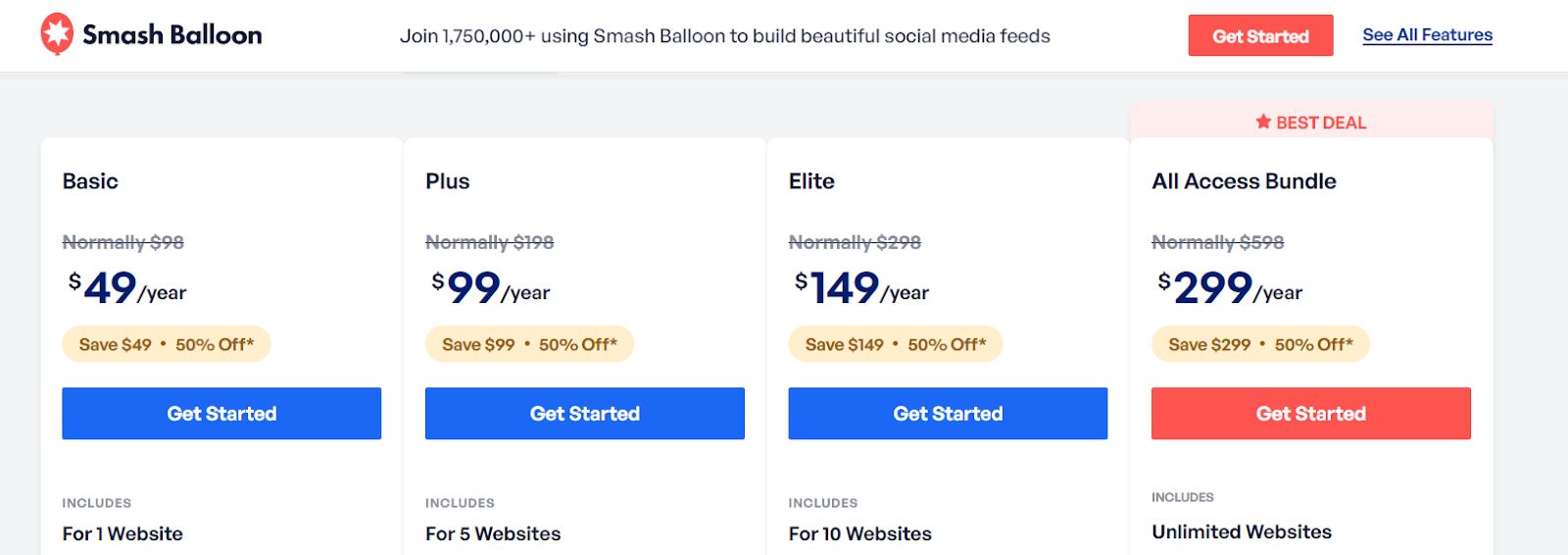The width and height of the screenshot is (1568, 555).
Task: Select the Basic plan heading
Action: [x=90, y=181]
